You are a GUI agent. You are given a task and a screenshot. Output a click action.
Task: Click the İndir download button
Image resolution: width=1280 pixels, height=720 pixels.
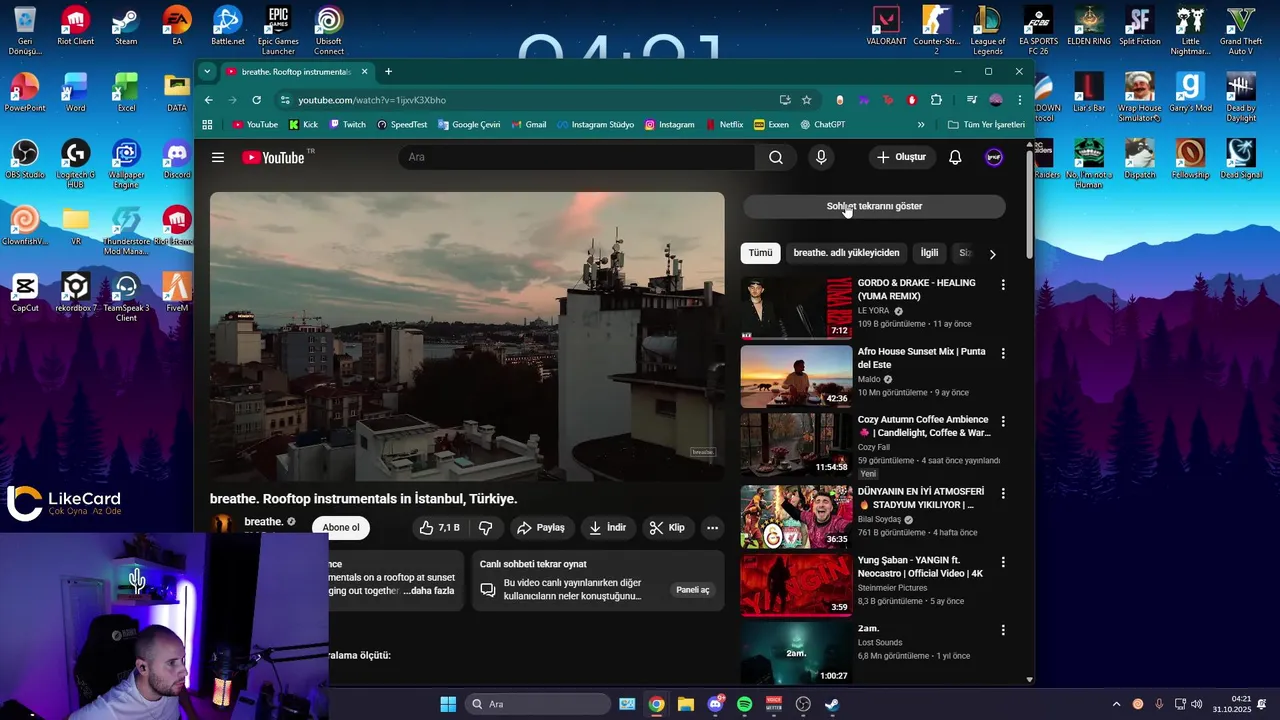(607, 527)
